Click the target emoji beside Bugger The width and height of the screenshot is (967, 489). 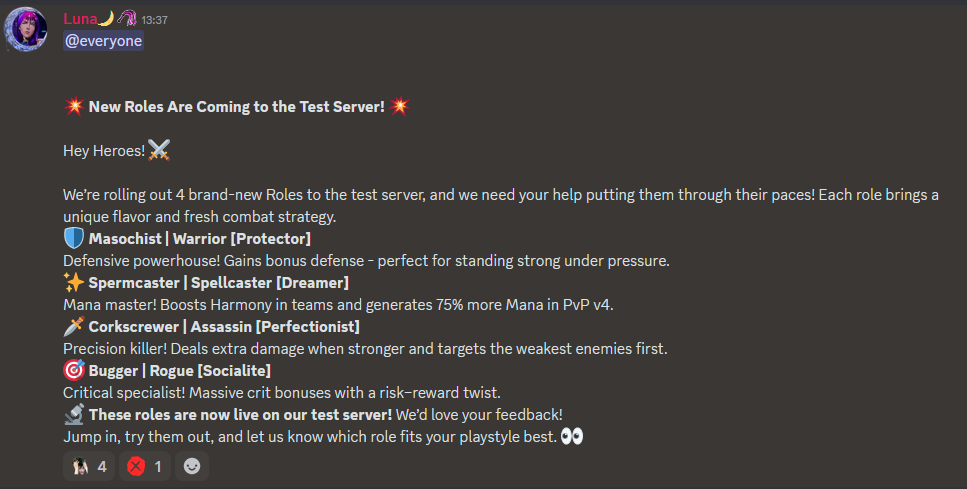pos(73,370)
